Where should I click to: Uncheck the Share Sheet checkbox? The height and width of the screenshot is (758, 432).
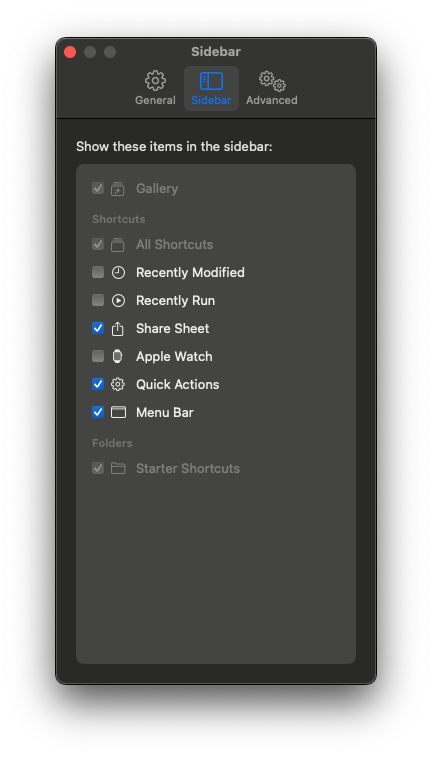(98, 328)
